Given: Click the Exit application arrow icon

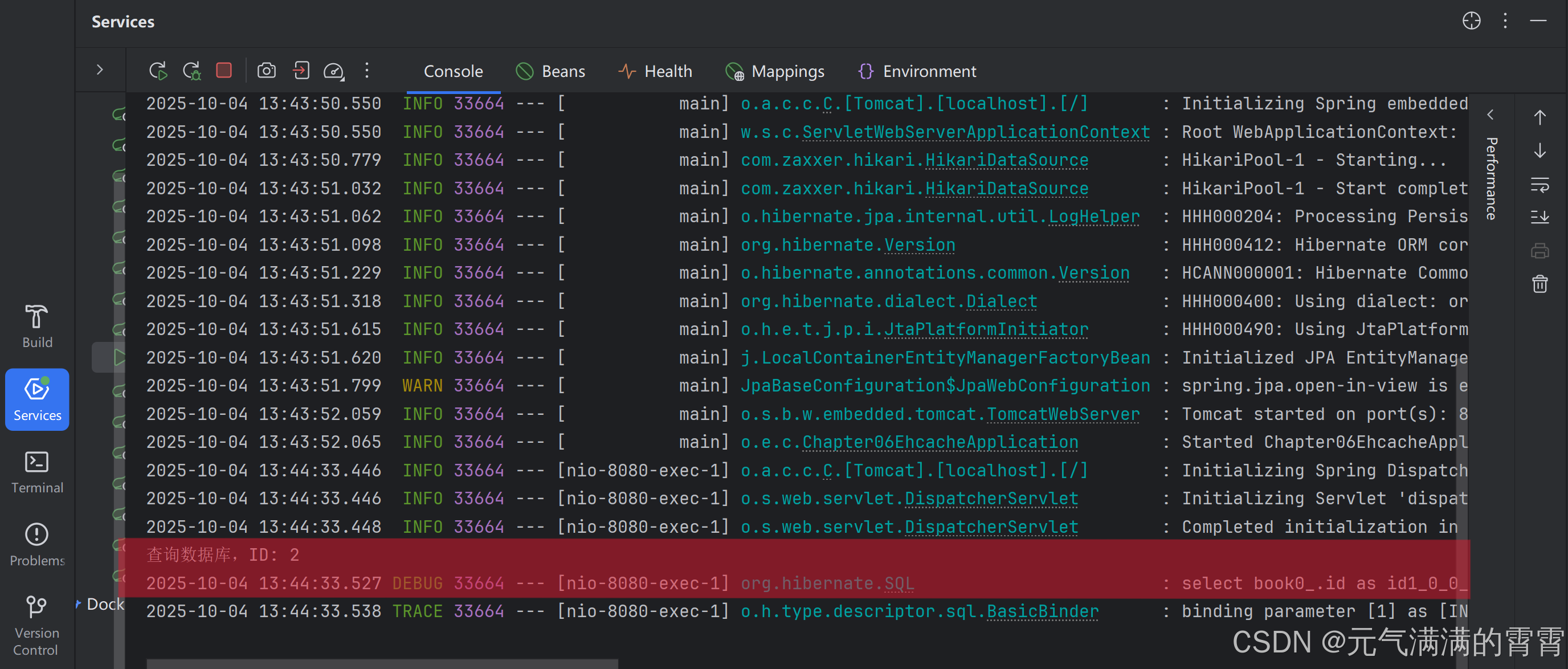Looking at the screenshot, I should point(301,71).
